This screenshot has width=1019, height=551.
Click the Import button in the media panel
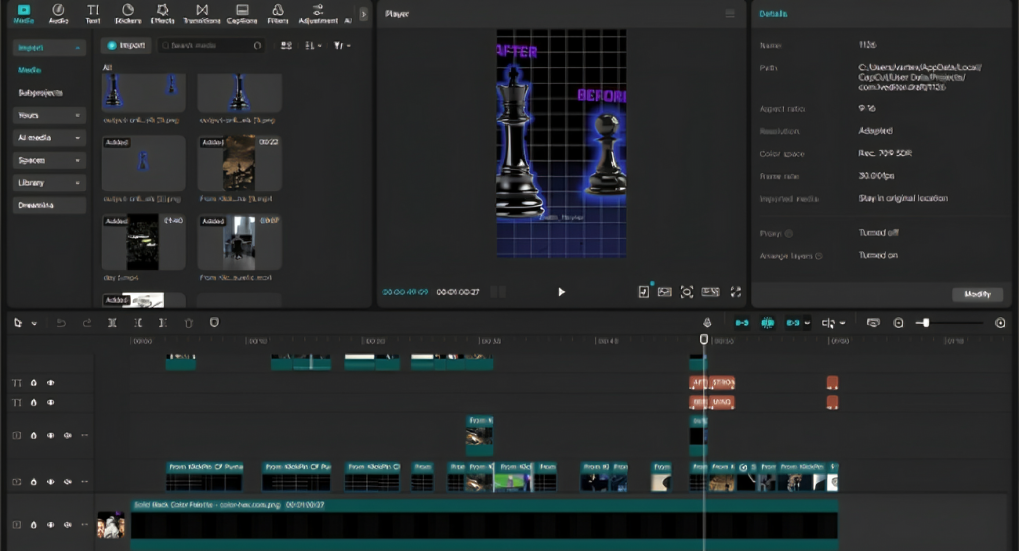(127, 45)
